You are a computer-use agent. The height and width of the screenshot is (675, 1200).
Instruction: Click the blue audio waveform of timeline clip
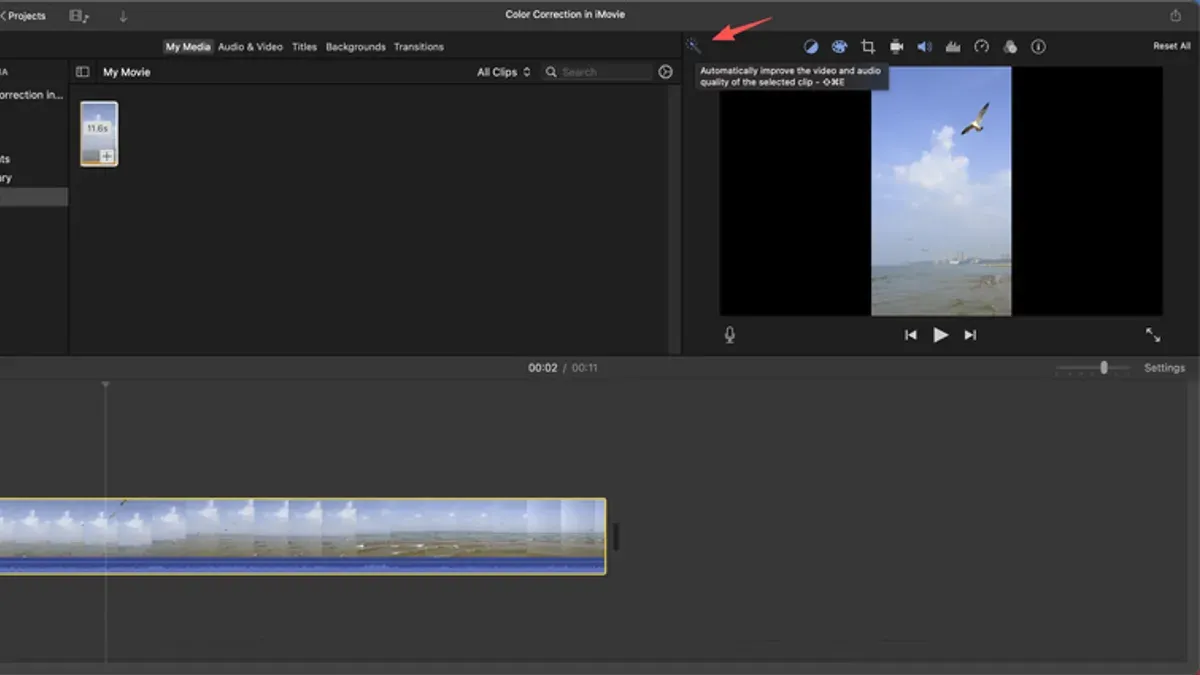coord(303,565)
